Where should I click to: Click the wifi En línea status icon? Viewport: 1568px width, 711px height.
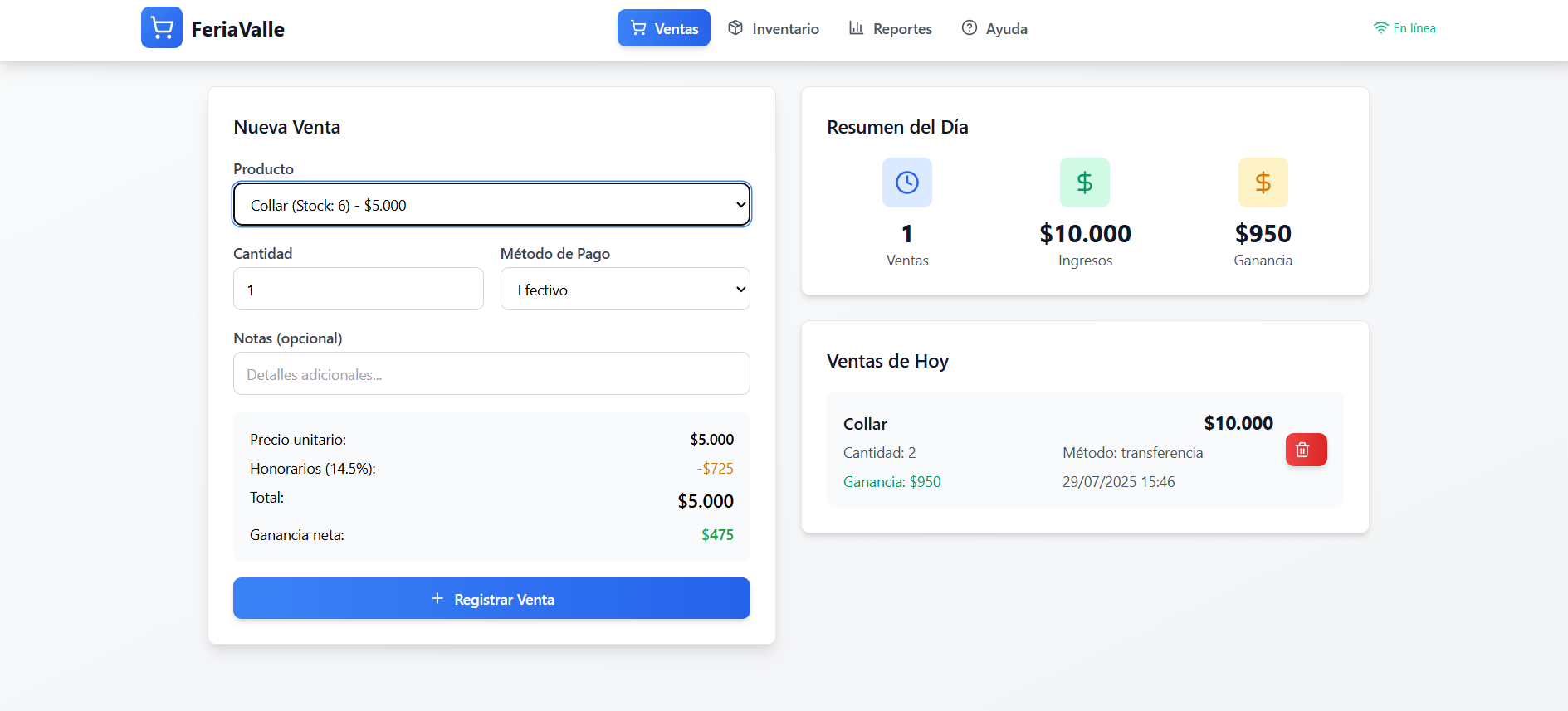coord(1380,28)
